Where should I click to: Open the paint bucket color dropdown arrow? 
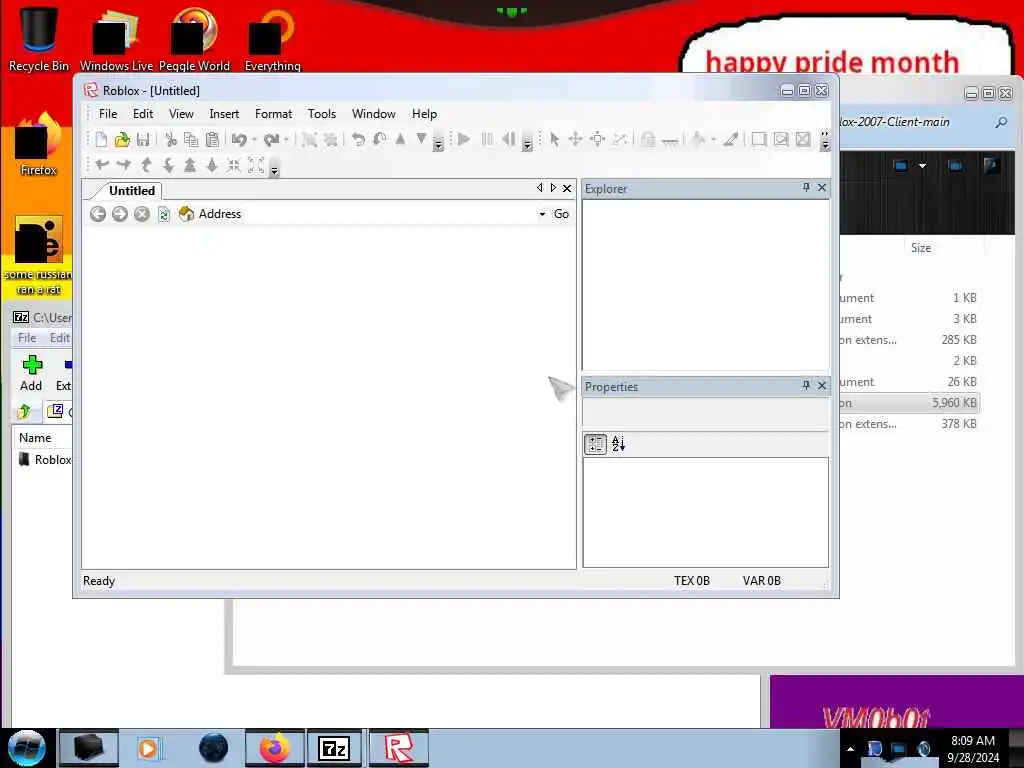(713, 139)
